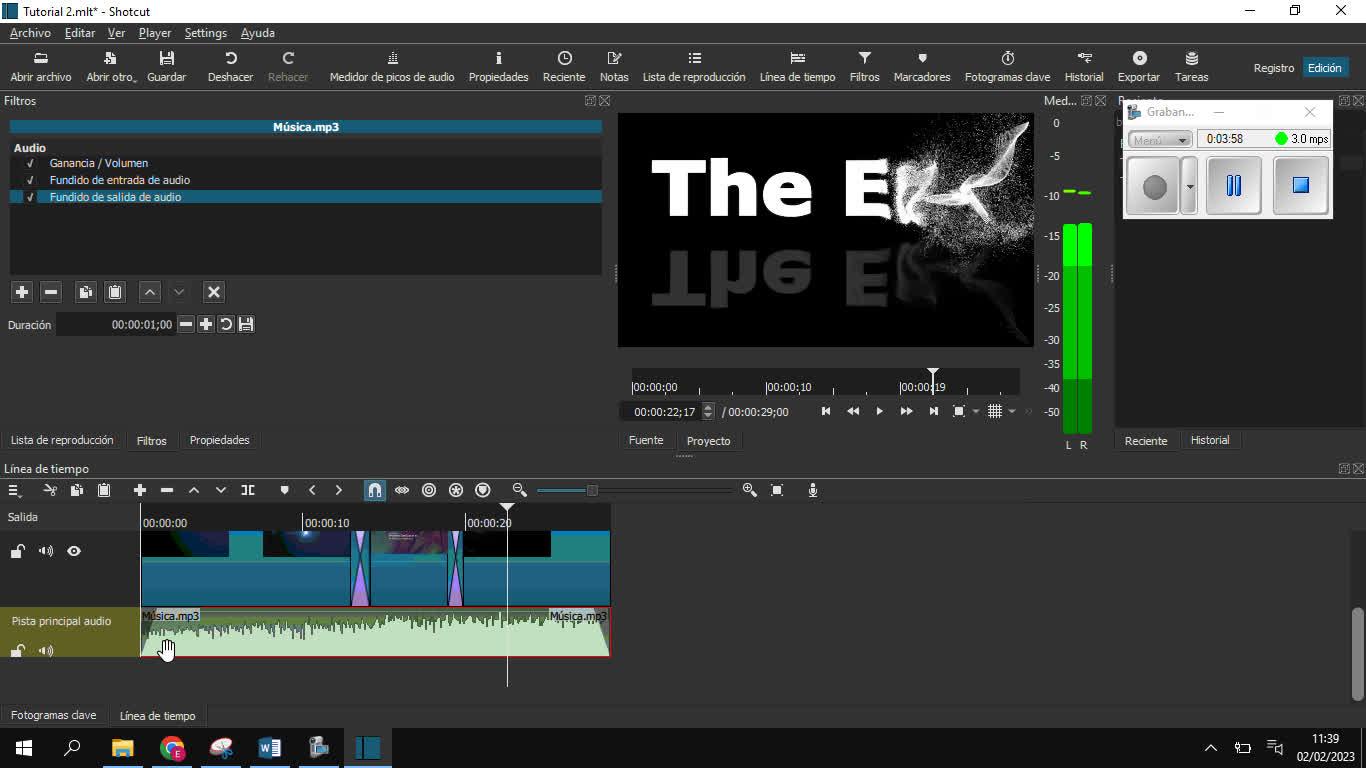Hide the video track with eye icon
Image resolution: width=1366 pixels, height=768 pixels.
coord(74,551)
